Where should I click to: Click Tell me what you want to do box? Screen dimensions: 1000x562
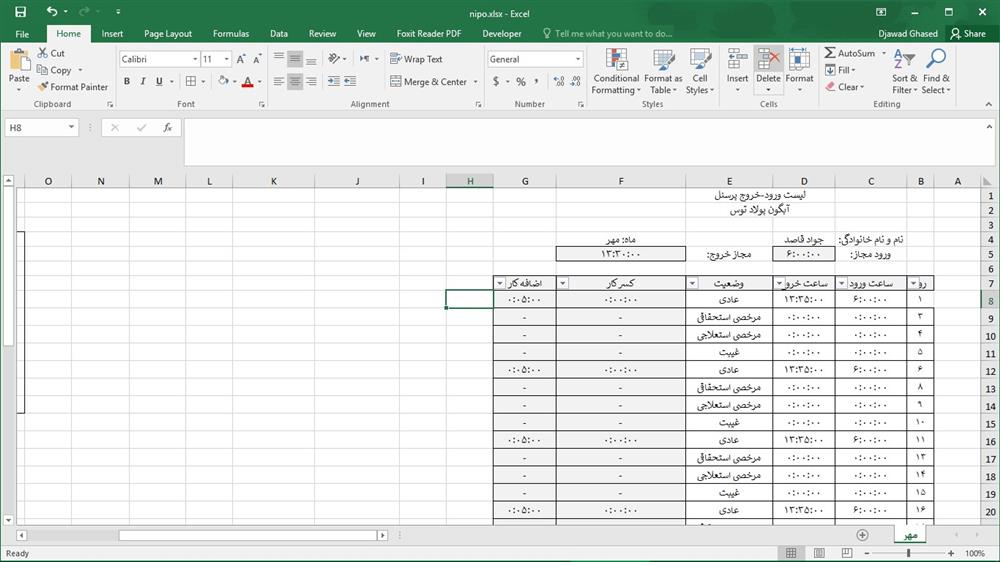608,34
